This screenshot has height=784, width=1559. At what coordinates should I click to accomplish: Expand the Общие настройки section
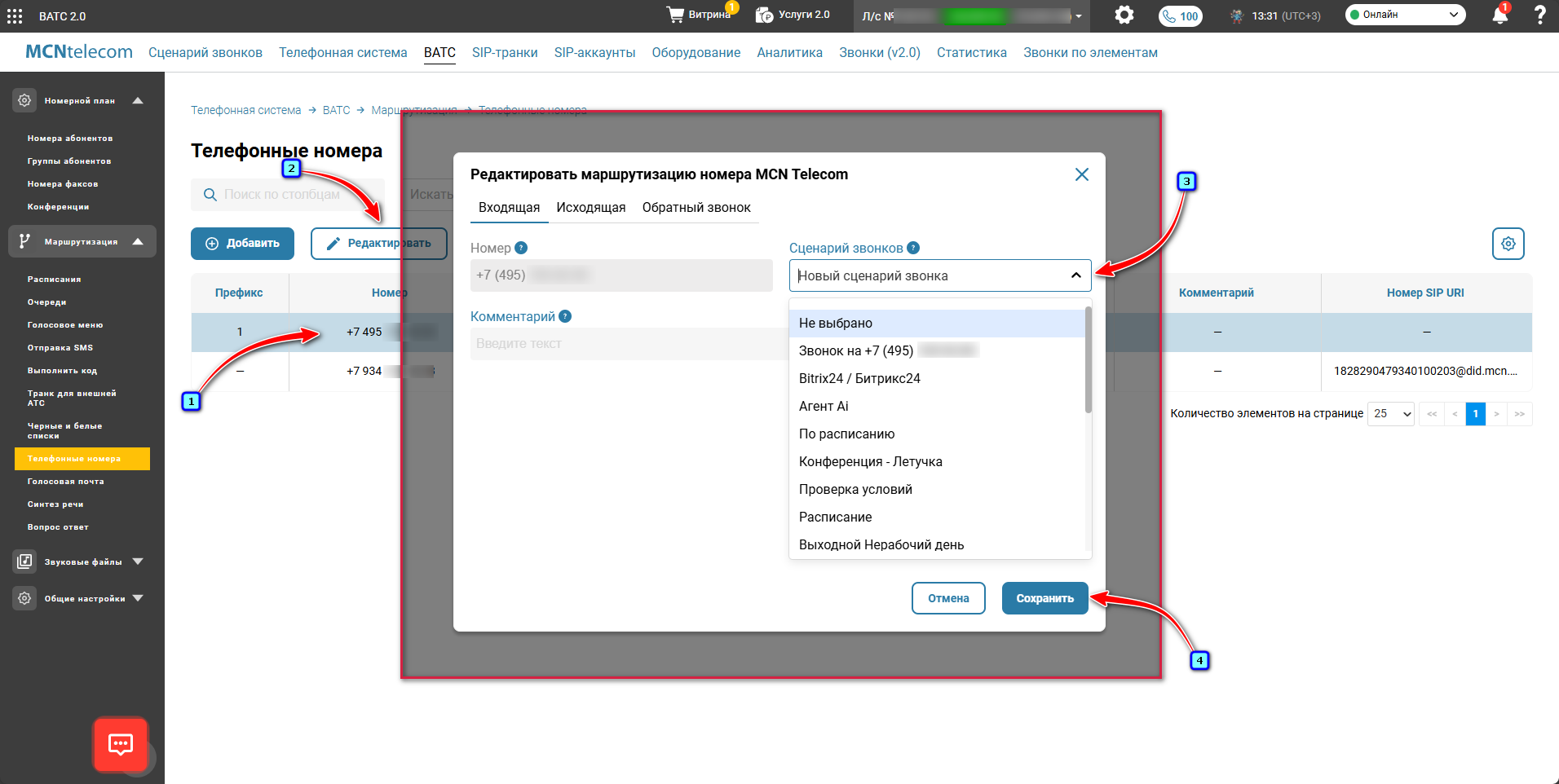point(138,598)
